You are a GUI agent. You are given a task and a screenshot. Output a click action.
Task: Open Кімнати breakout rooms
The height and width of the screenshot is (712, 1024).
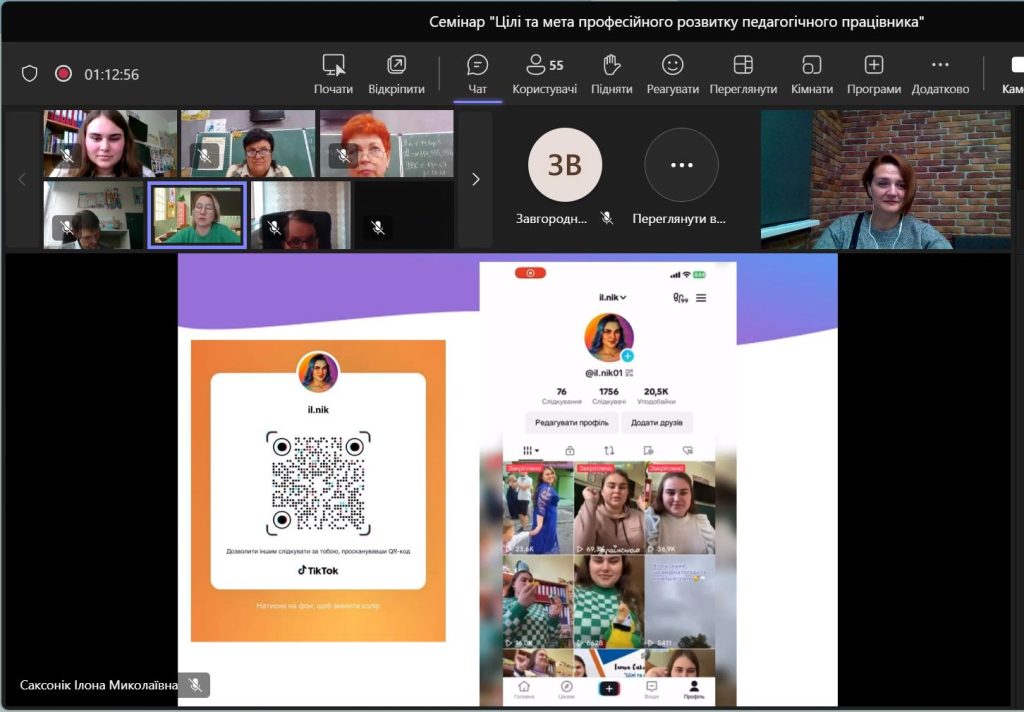(x=812, y=74)
